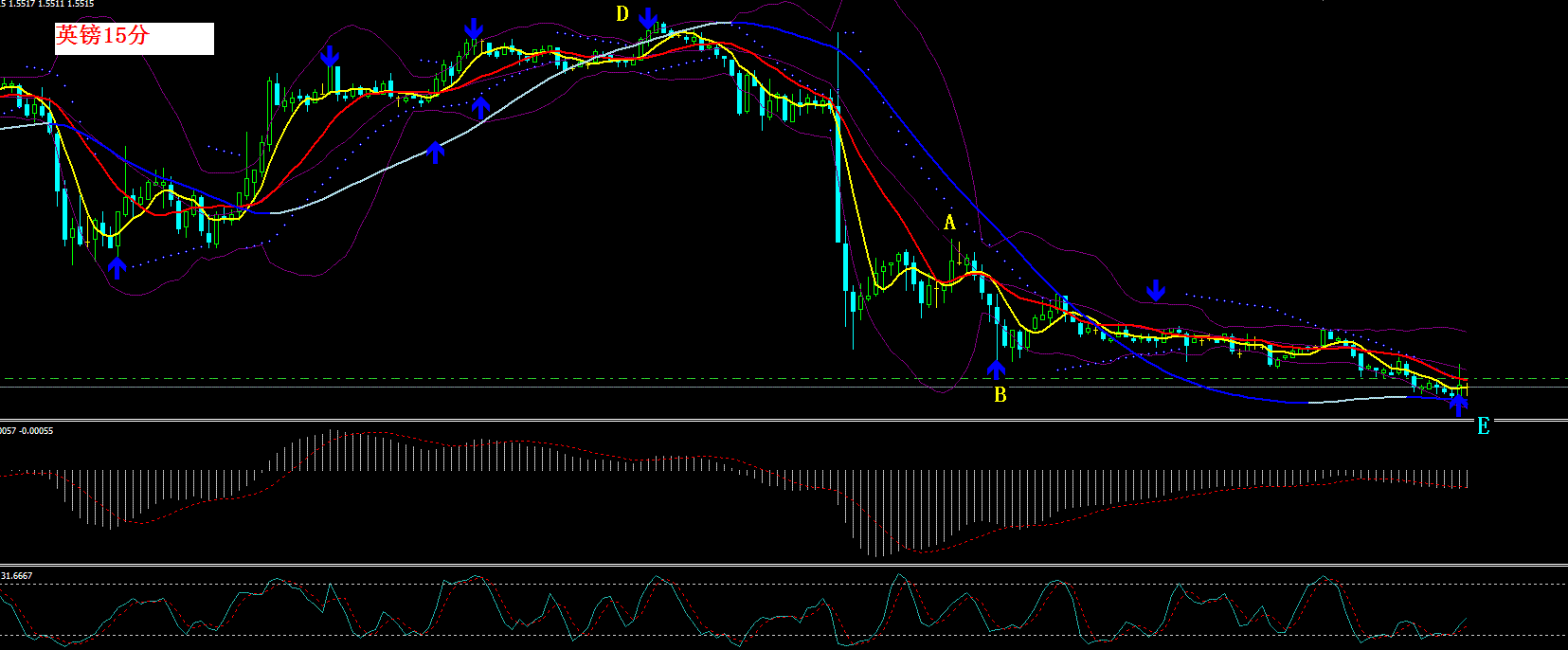The image size is (1568, 650).
Task: Select the blue down arrow beside D
Action: (648, 18)
